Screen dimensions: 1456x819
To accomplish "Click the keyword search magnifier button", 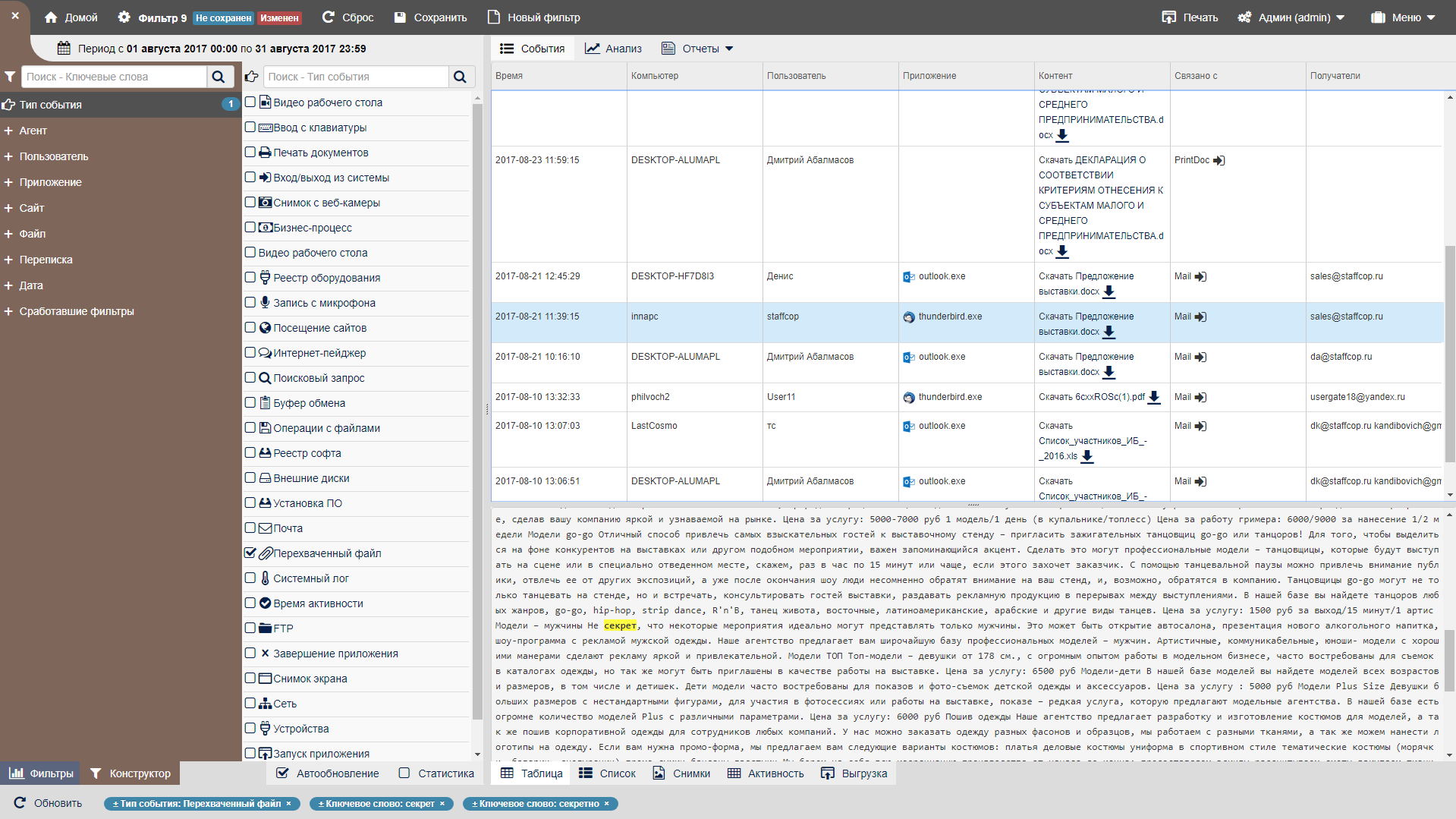I will (x=219, y=77).
